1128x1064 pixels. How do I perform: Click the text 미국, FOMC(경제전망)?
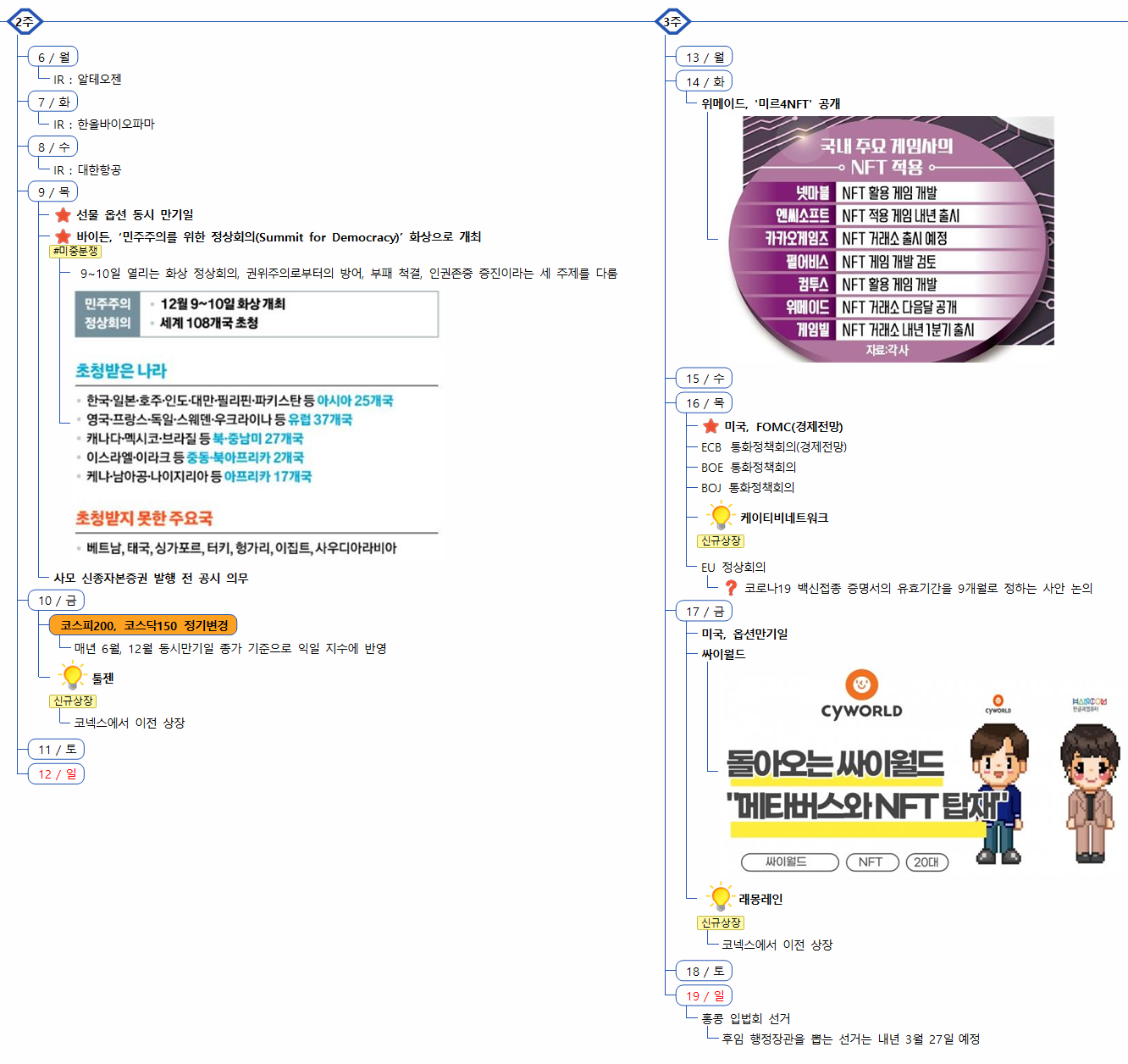click(783, 426)
